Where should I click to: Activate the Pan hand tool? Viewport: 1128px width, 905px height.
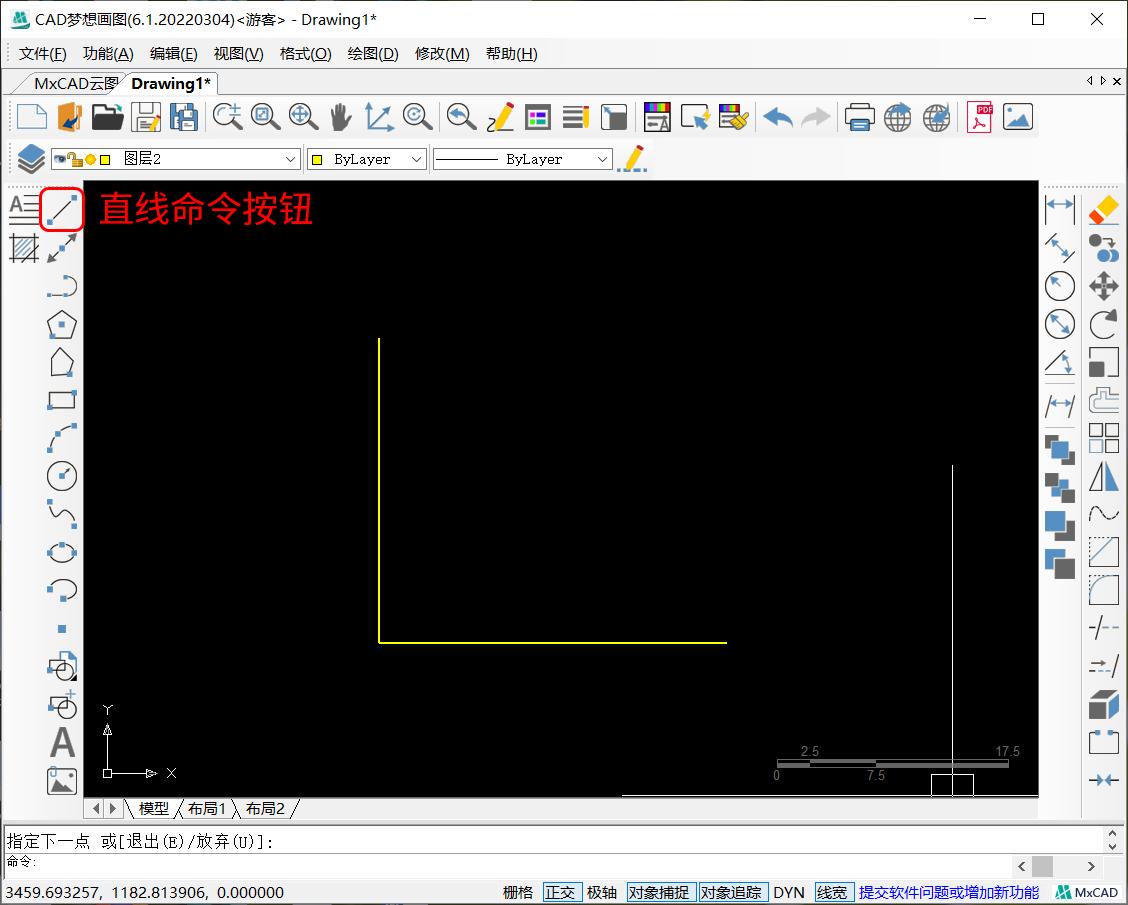tap(341, 117)
